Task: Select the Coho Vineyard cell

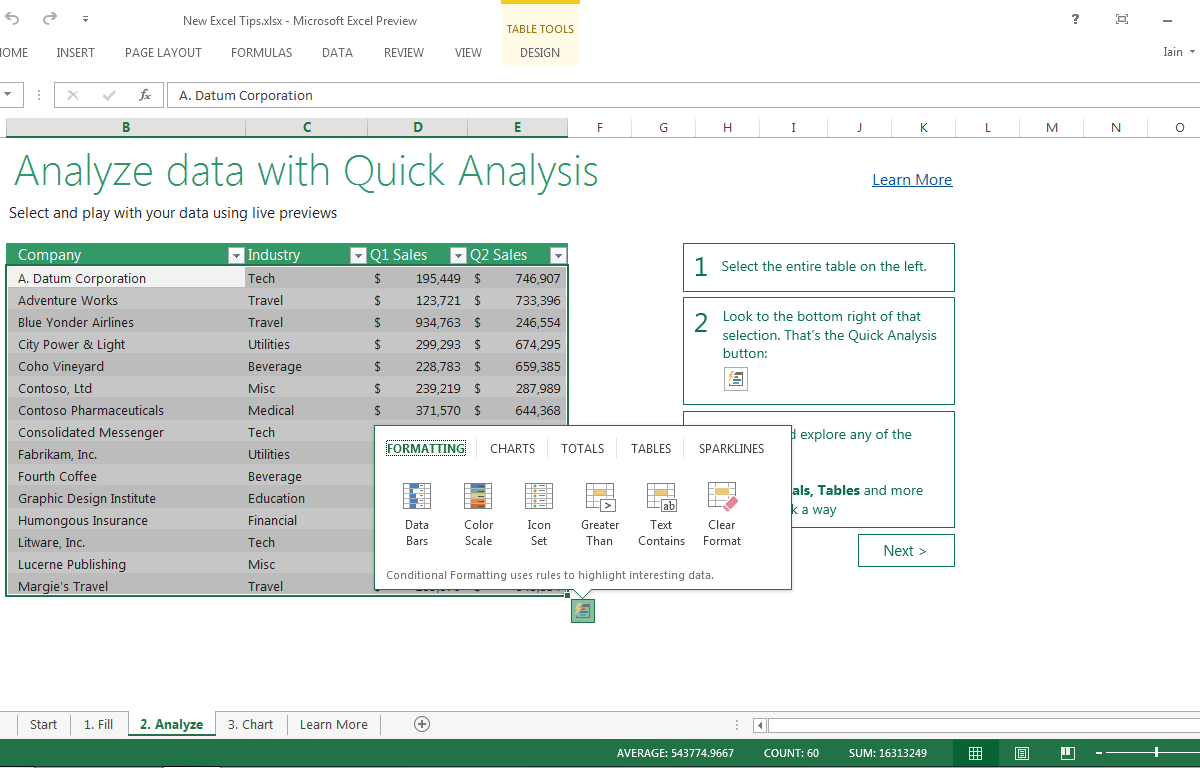Action: click(126, 366)
